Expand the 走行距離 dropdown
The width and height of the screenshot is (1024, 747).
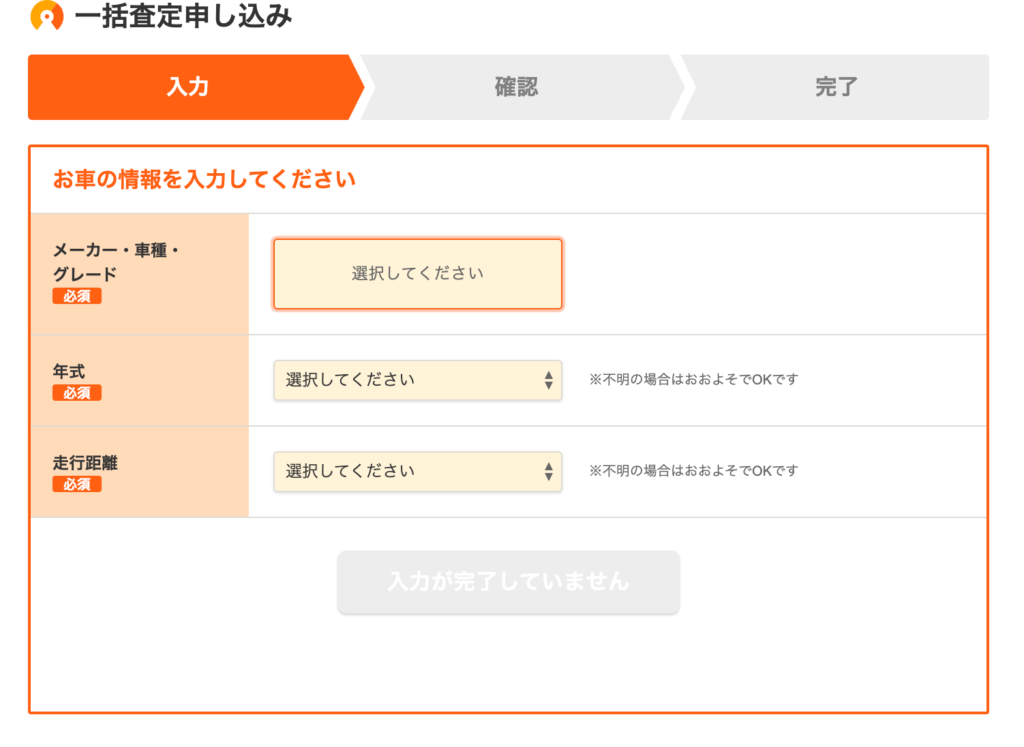418,471
